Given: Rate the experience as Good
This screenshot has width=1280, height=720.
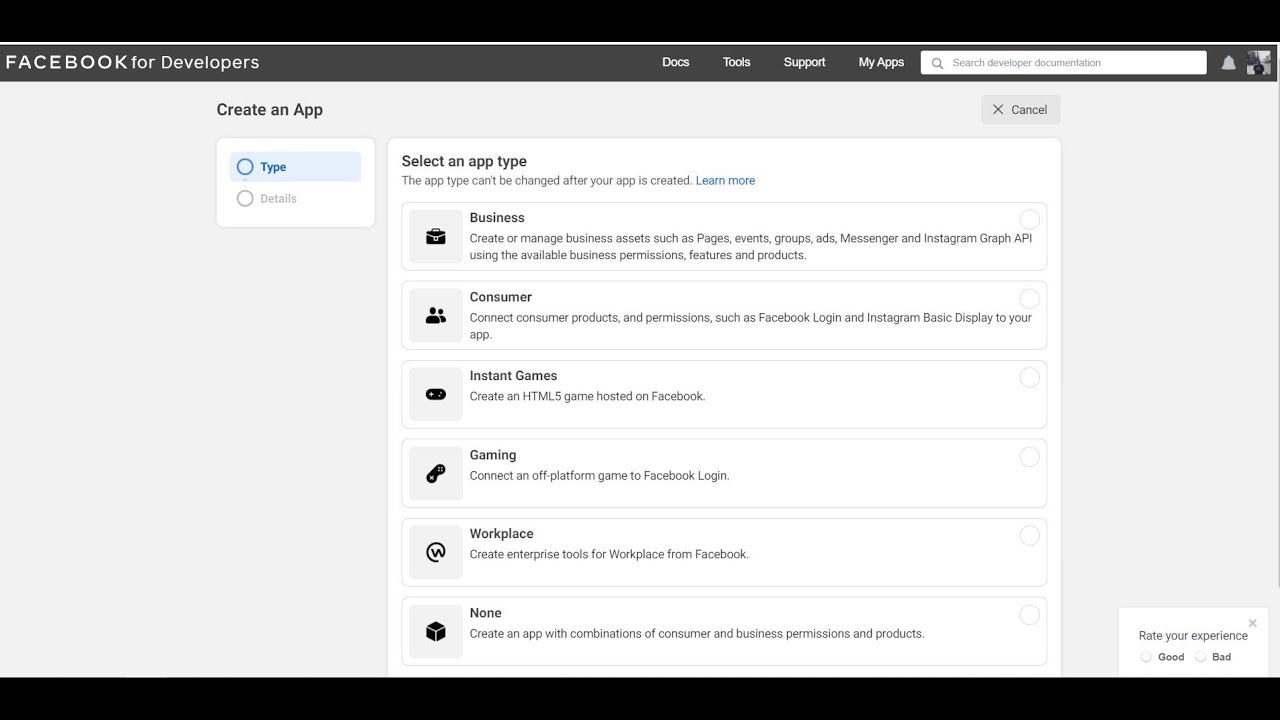Looking at the screenshot, I should pos(1146,657).
